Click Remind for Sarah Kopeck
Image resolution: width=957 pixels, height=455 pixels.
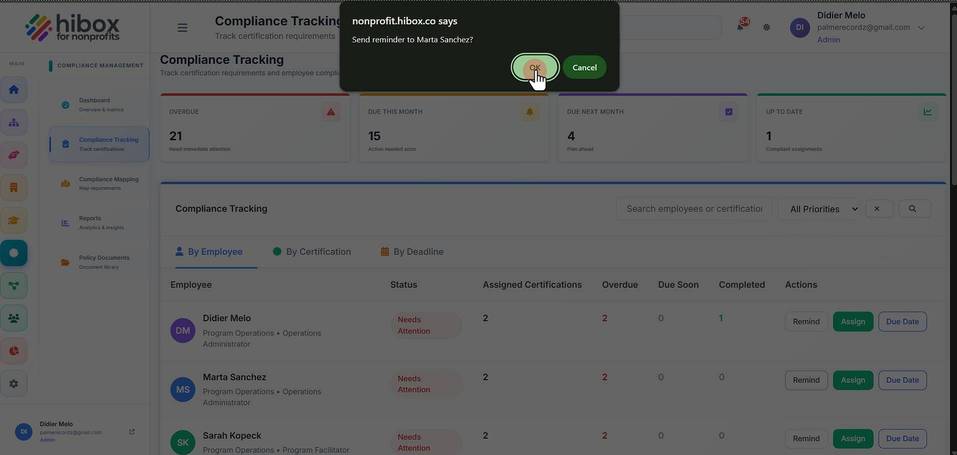(x=806, y=439)
